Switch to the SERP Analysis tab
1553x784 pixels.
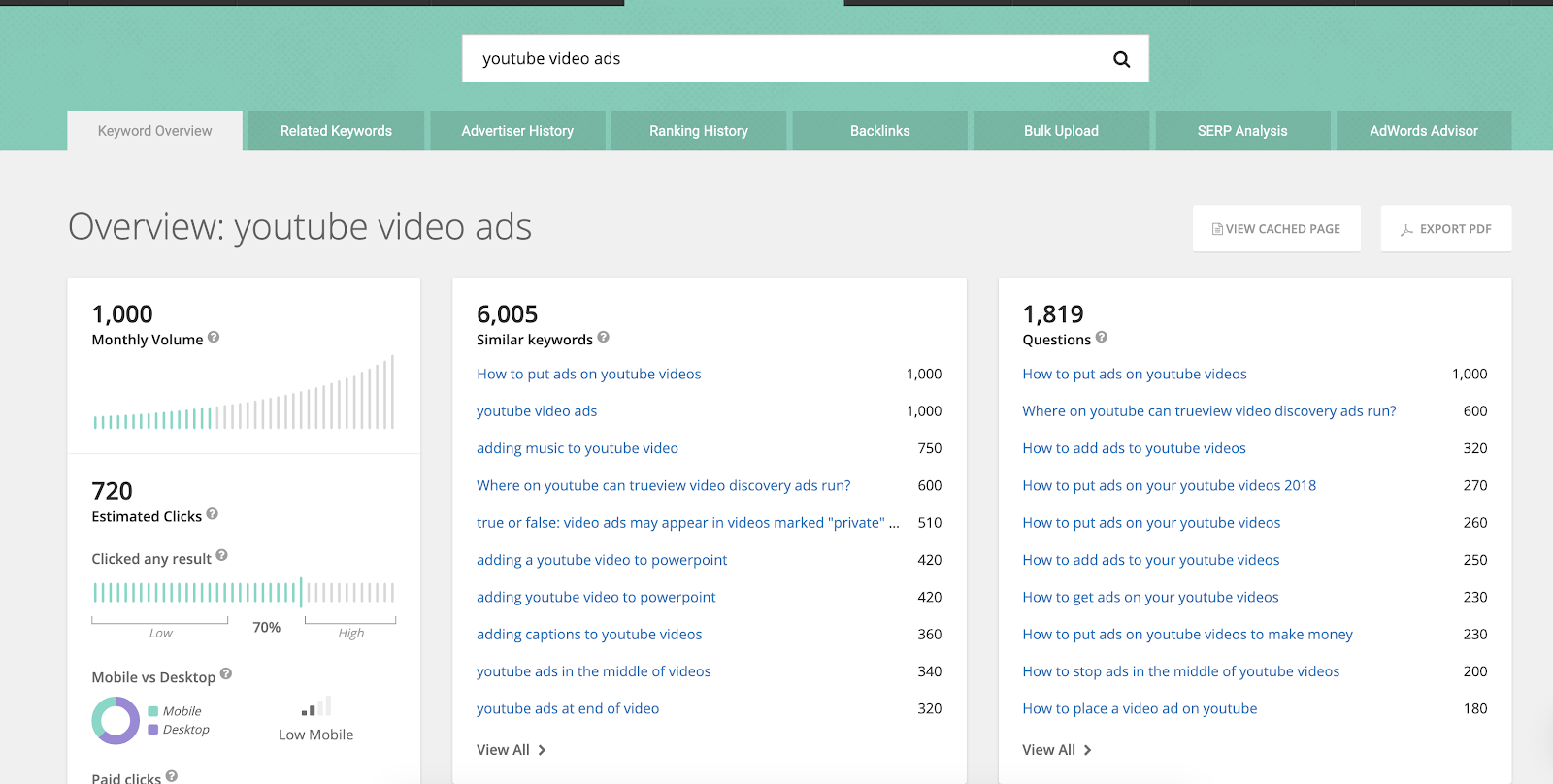point(1242,131)
